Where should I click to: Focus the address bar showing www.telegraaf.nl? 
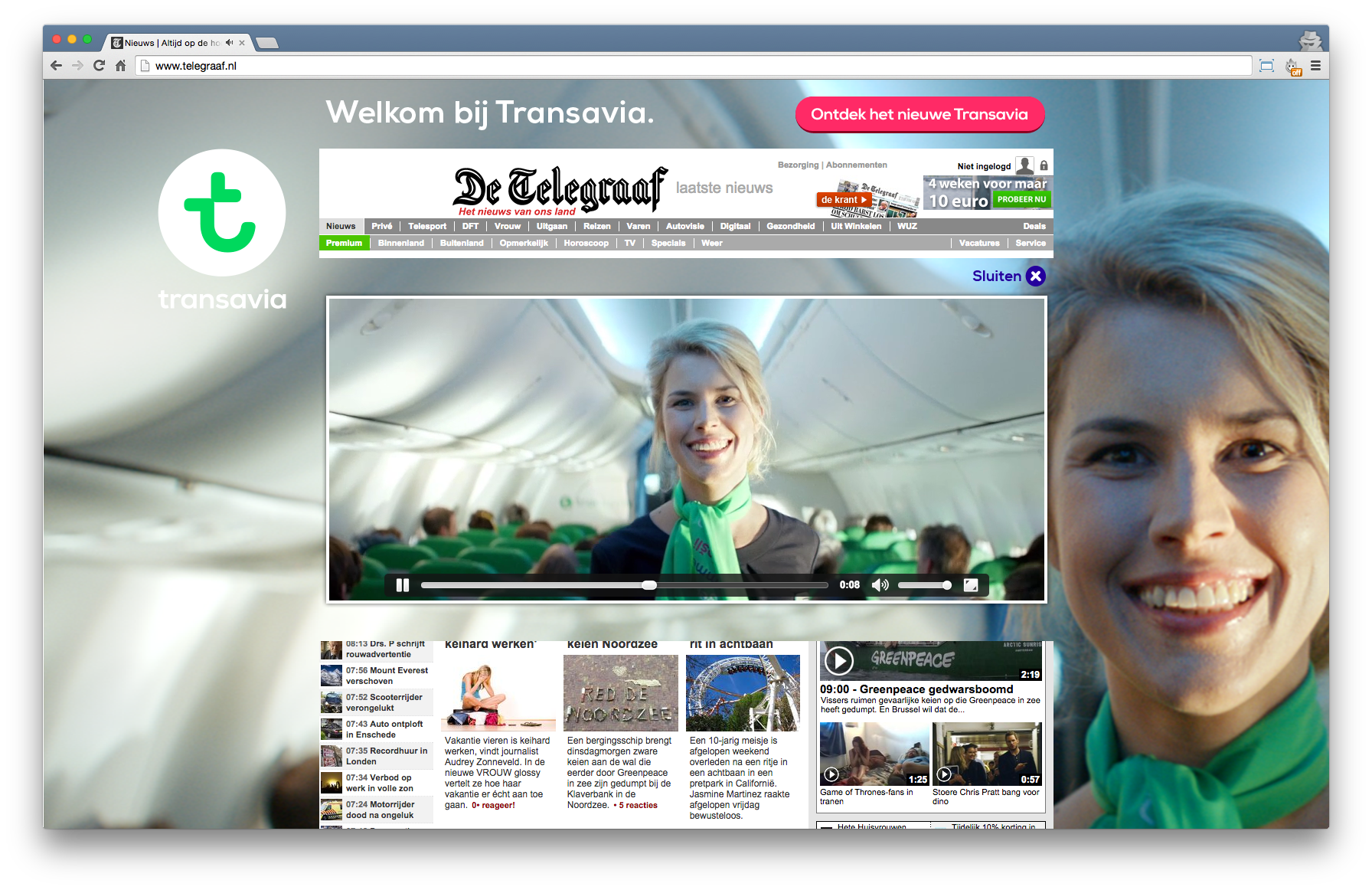coord(694,66)
